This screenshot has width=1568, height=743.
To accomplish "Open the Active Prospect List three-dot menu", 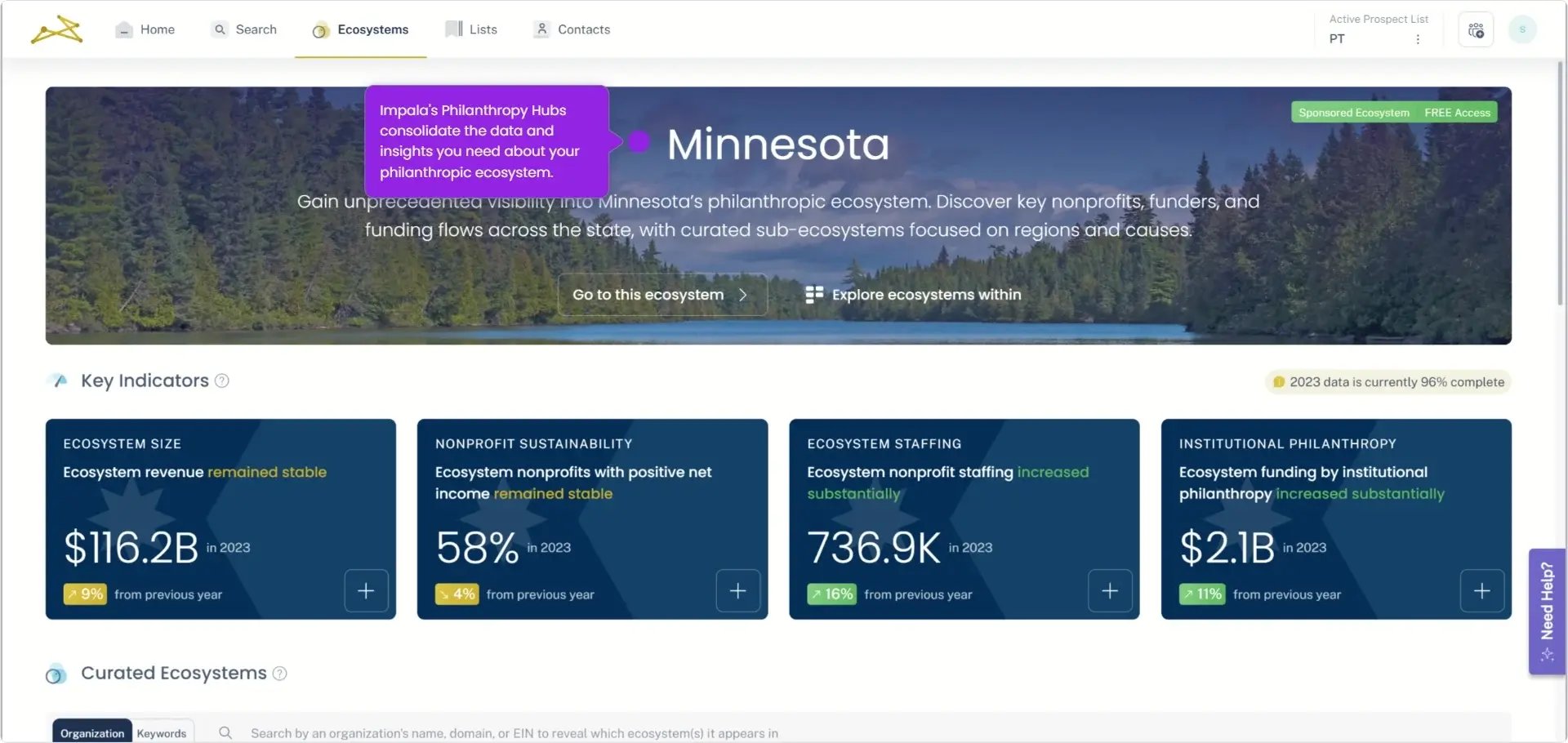I will point(1419,38).
